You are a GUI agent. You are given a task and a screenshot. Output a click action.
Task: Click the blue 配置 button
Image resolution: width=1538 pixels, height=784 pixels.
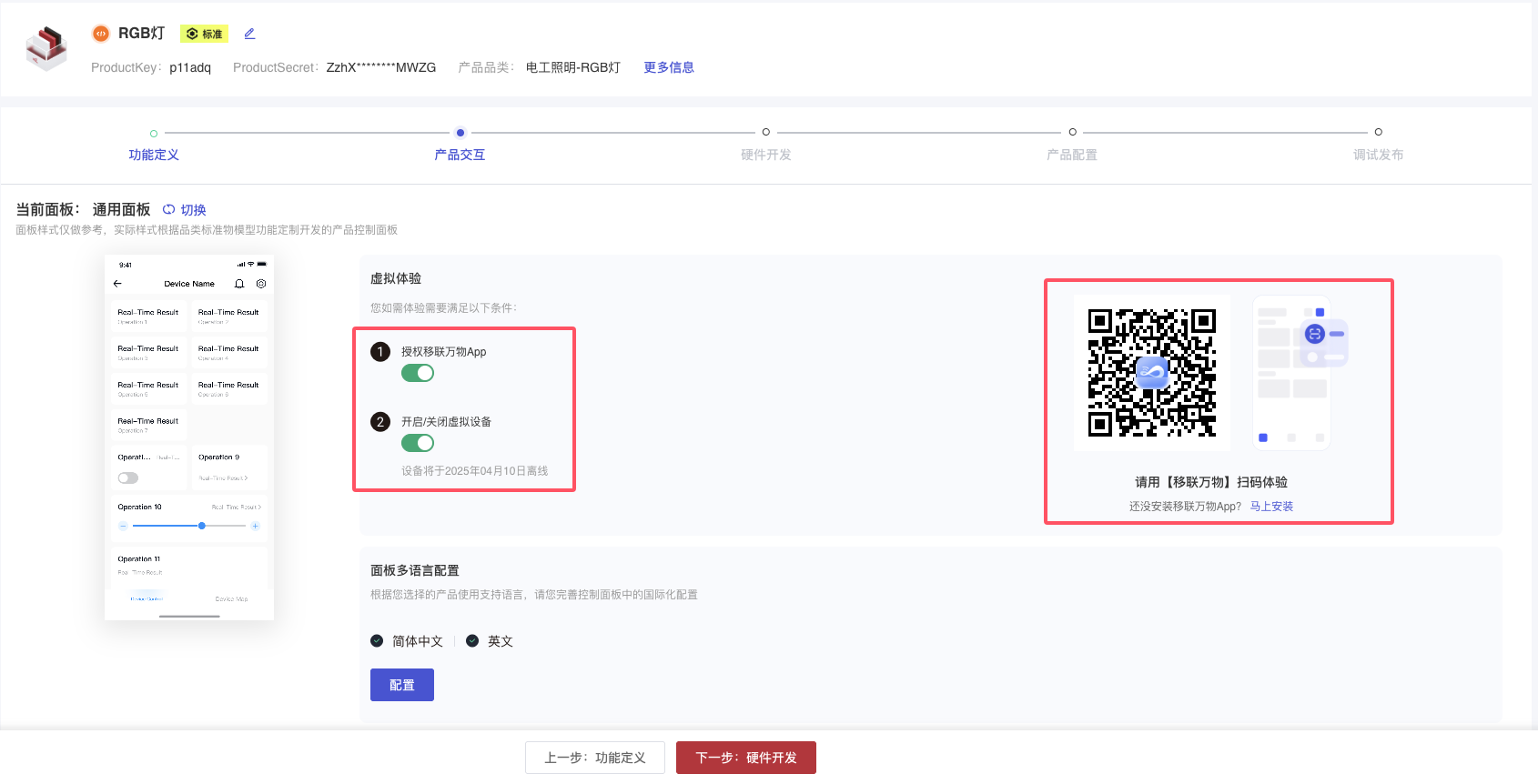(402, 685)
